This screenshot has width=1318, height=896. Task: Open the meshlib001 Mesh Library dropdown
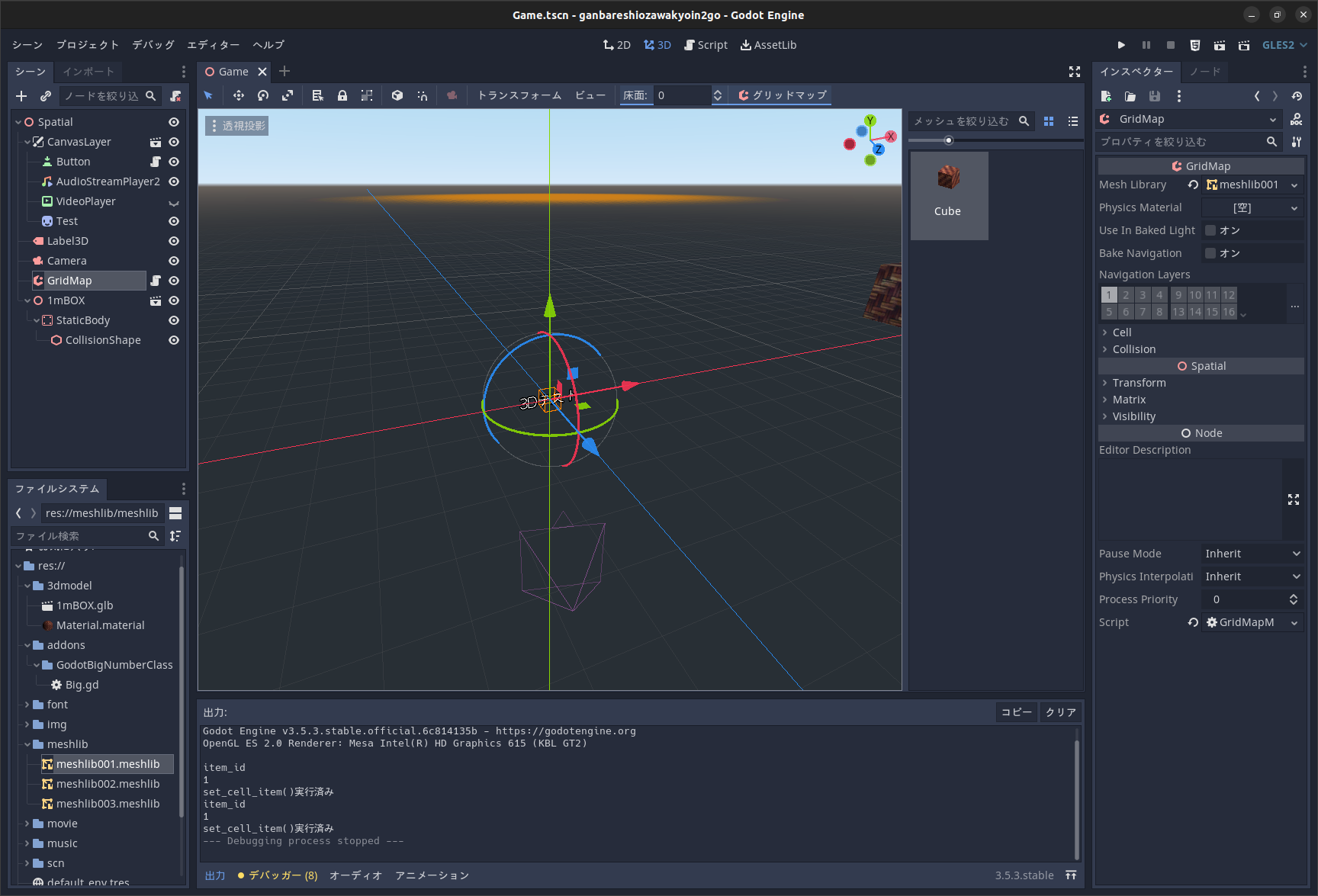tap(1251, 184)
